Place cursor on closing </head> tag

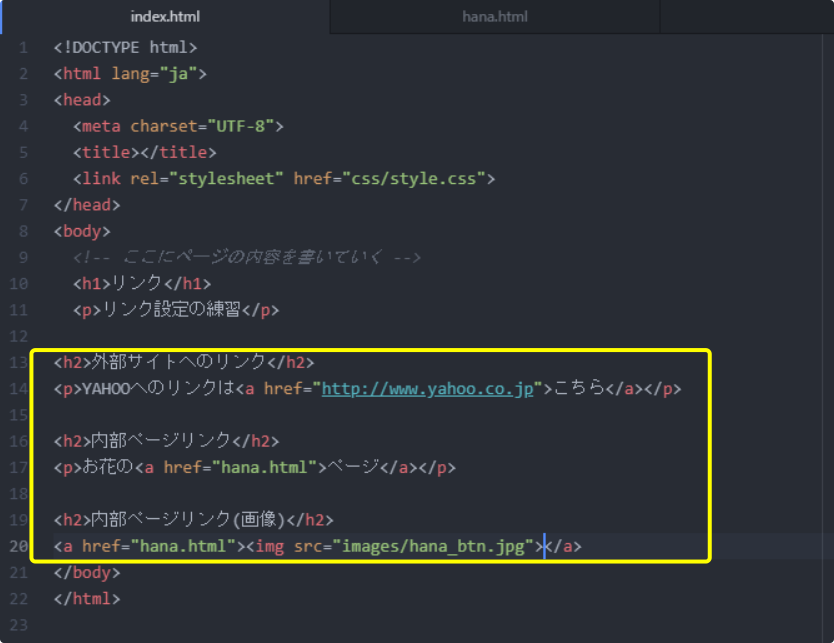coord(87,205)
